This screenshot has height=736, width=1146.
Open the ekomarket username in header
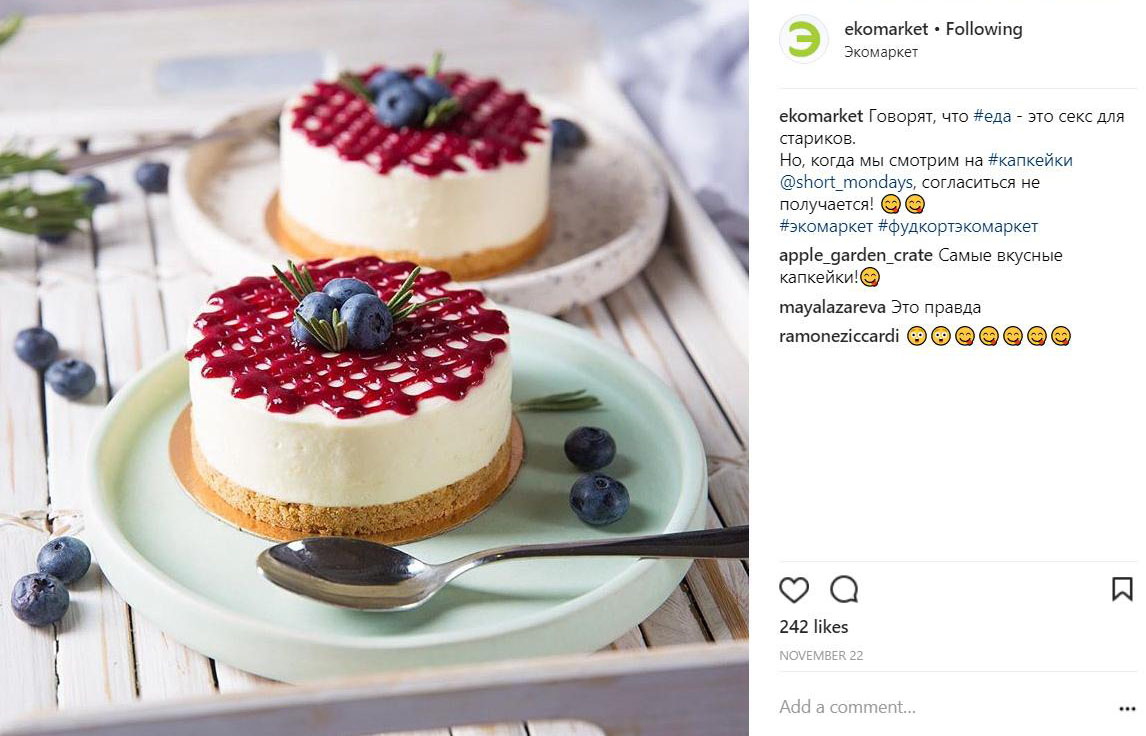(886, 29)
